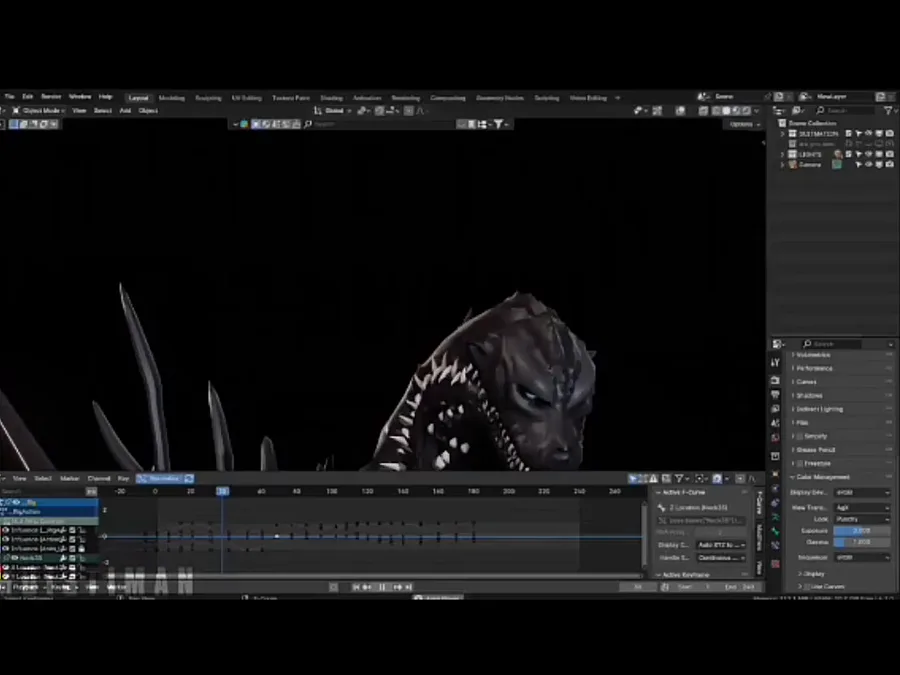Screen dimensions: 900x675
Task: Toggle viewport gizmos icon
Action: click(x=657, y=111)
